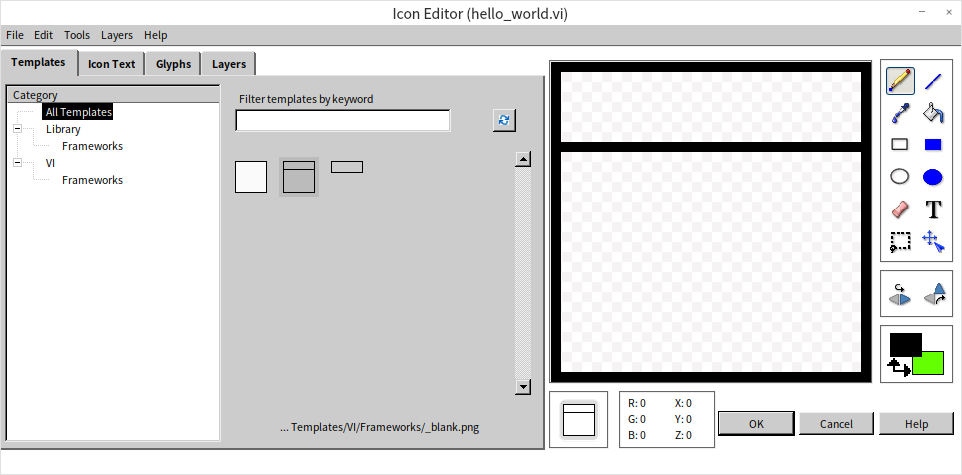Activate the Eraser tool
This screenshot has width=962, height=475.
point(899,209)
